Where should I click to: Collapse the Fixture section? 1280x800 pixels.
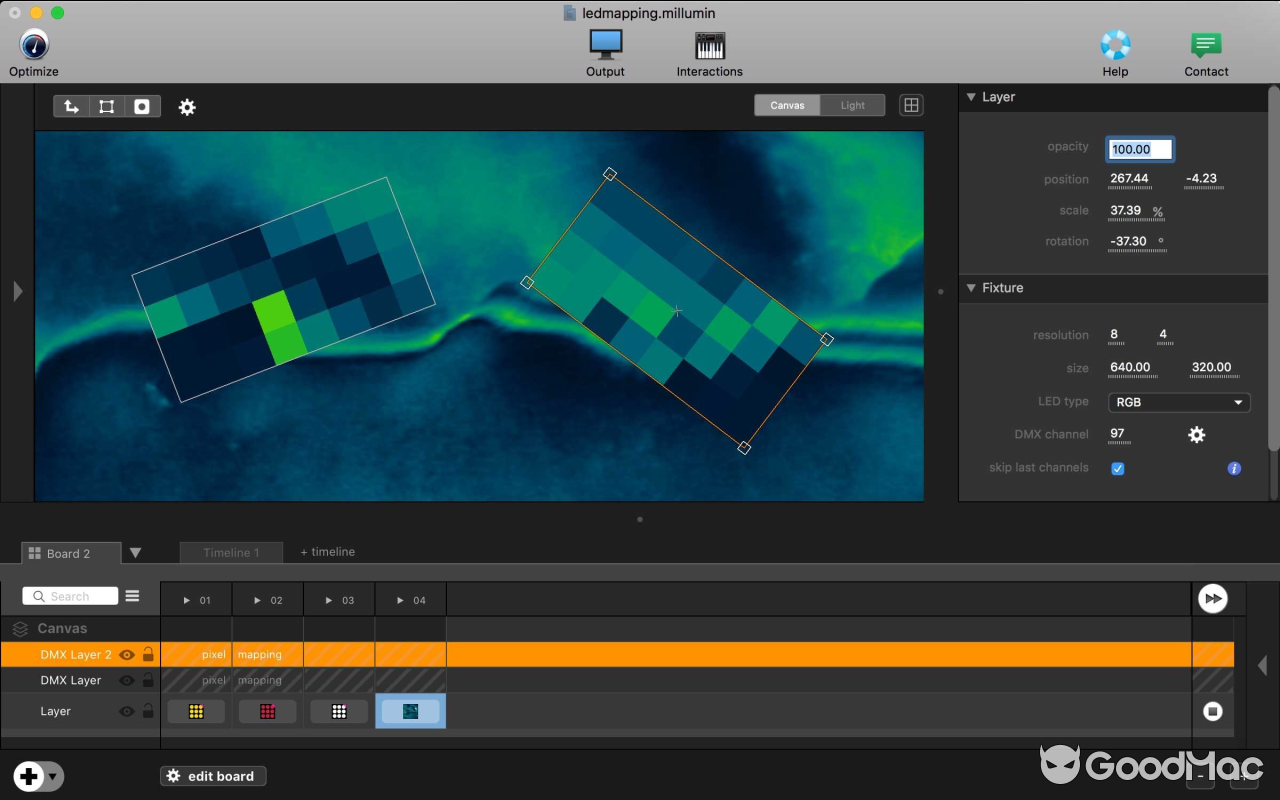click(970, 288)
